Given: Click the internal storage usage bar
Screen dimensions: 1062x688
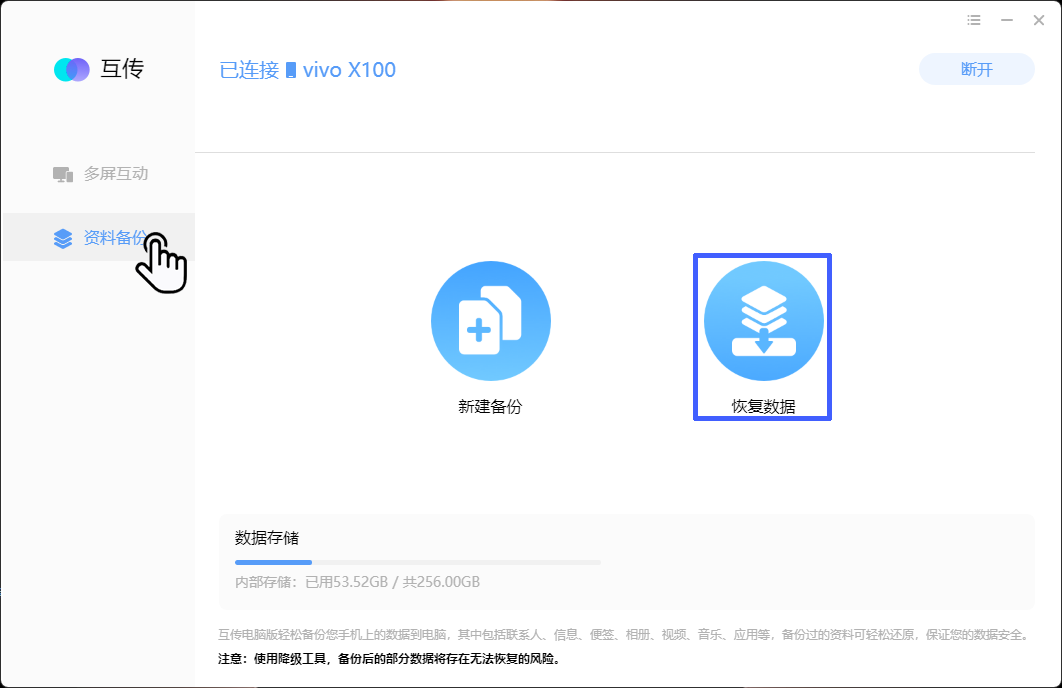Looking at the screenshot, I should (417, 562).
